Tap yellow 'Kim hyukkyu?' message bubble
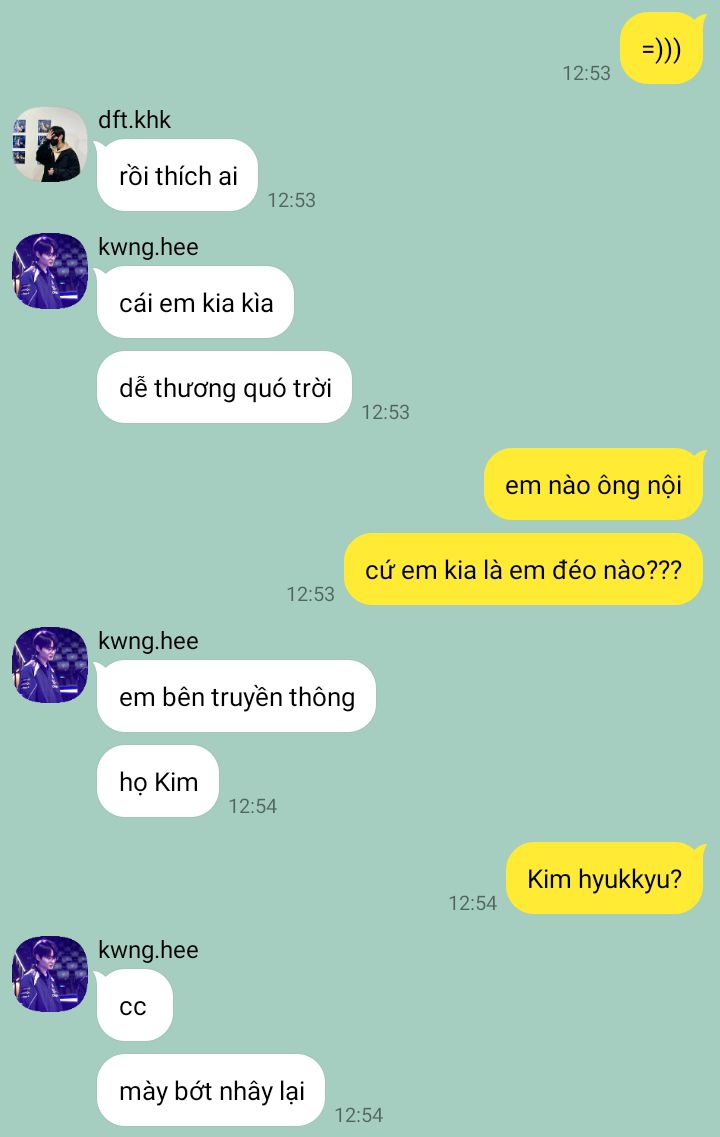 coord(605,878)
